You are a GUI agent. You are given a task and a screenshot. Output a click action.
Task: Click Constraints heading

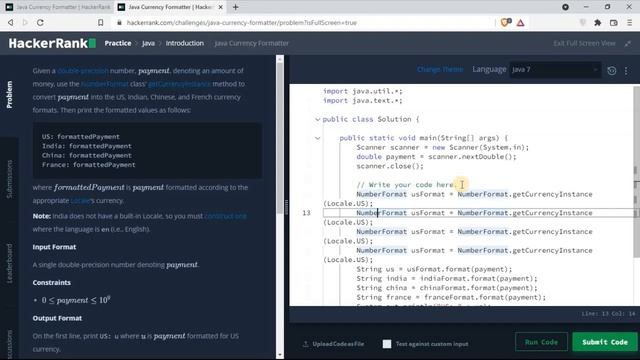(x=51, y=282)
